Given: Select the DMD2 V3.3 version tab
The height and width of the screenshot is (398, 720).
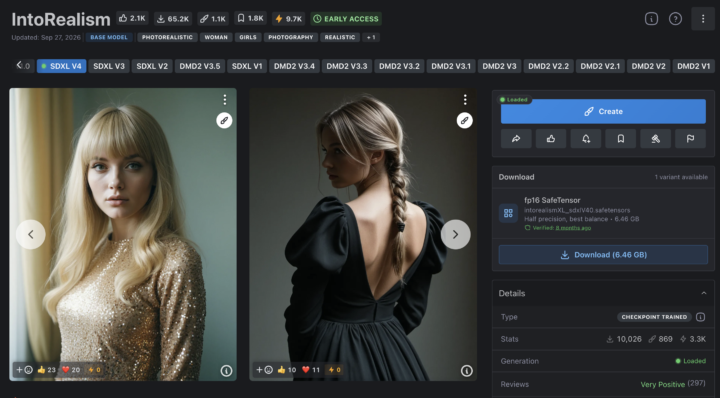Looking at the screenshot, I should pyautogui.click(x=347, y=66).
